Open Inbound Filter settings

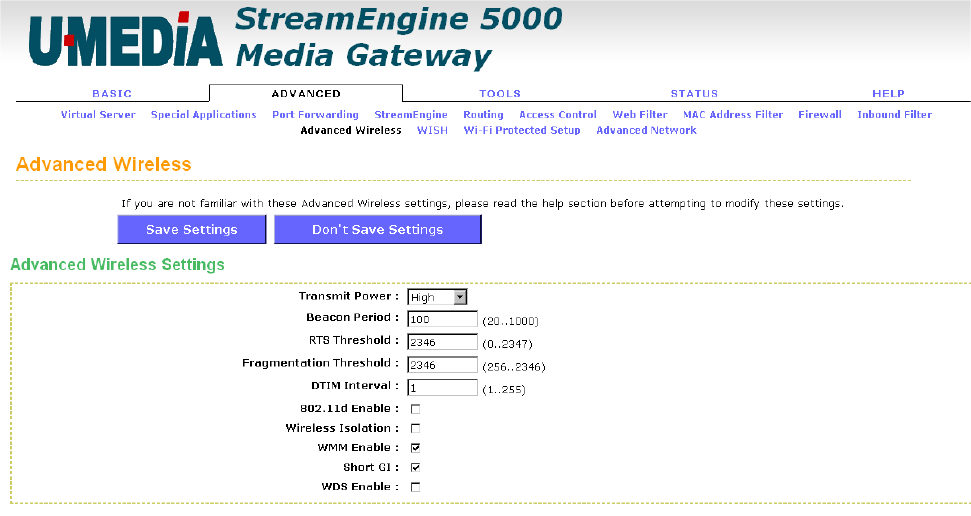(x=895, y=115)
